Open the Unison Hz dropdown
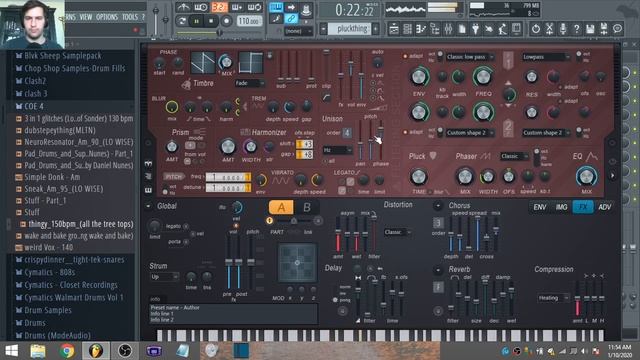The height and width of the screenshot is (360, 640). tap(338, 150)
